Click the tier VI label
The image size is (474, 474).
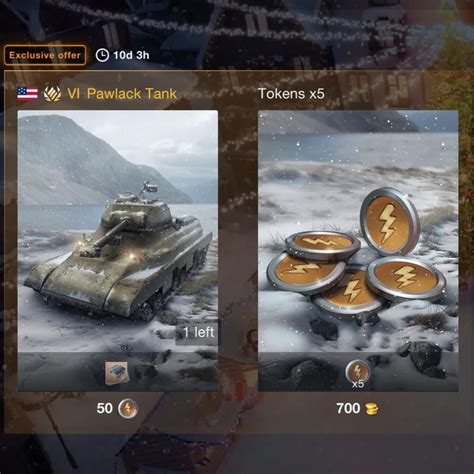tap(73, 94)
